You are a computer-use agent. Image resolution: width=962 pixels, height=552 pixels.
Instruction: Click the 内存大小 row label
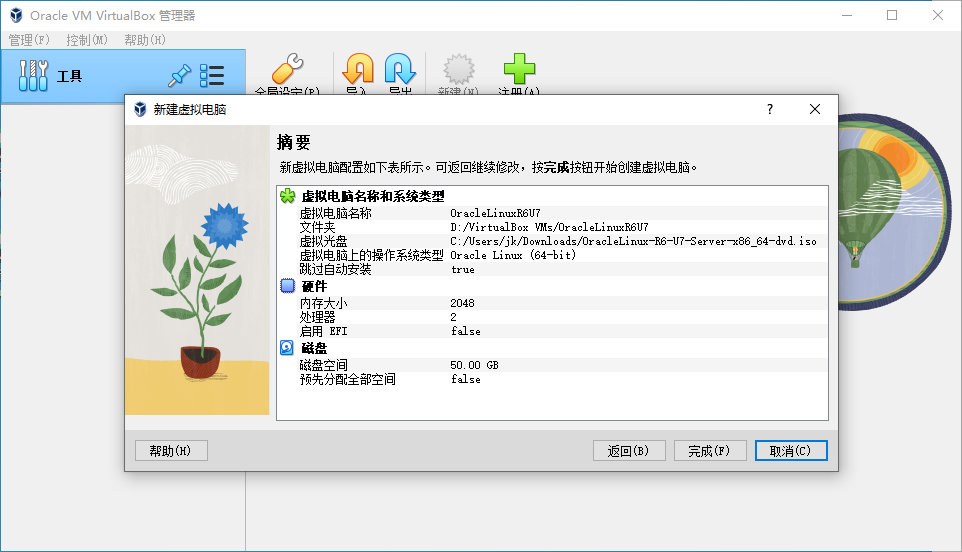[x=323, y=303]
